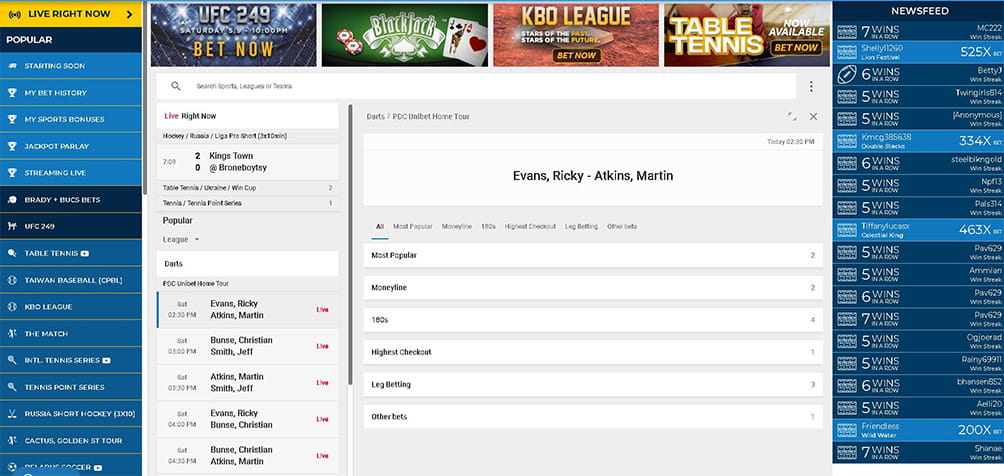Click the slot icon beside Tiffanylucasx
Screen dimensions: 1004x476
tap(847, 229)
